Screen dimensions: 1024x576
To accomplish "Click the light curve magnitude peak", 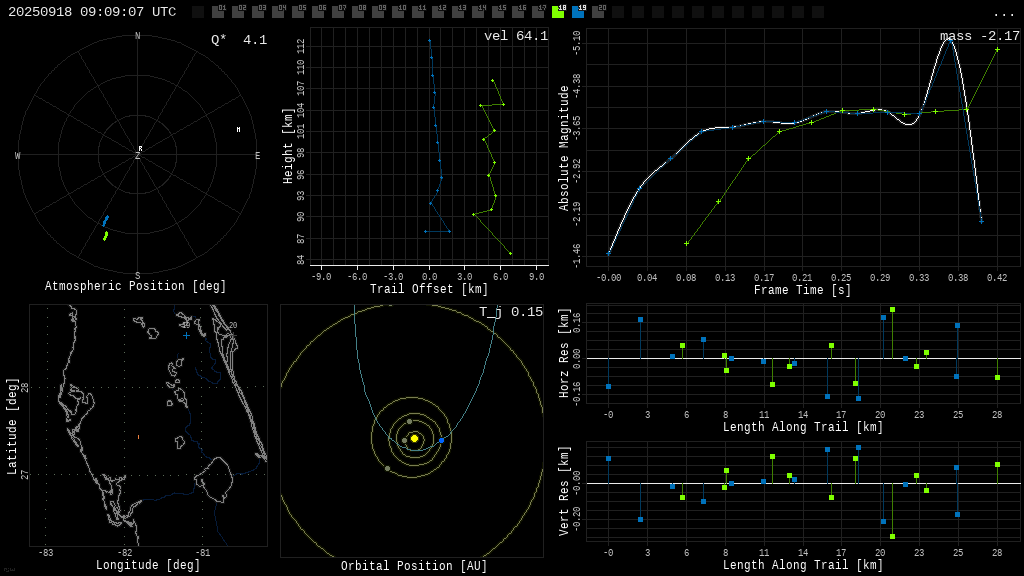I will tap(949, 39).
